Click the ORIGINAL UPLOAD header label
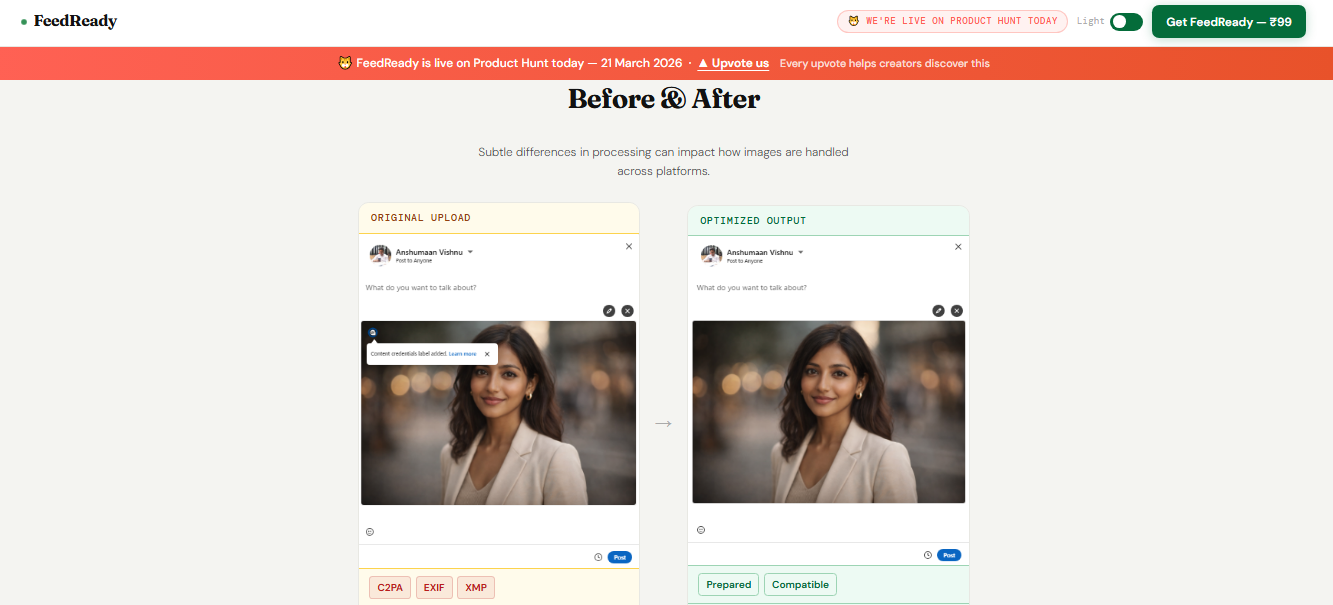Image resolution: width=1333 pixels, height=605 pixels. pyautogui.click(x=420, y=218)
